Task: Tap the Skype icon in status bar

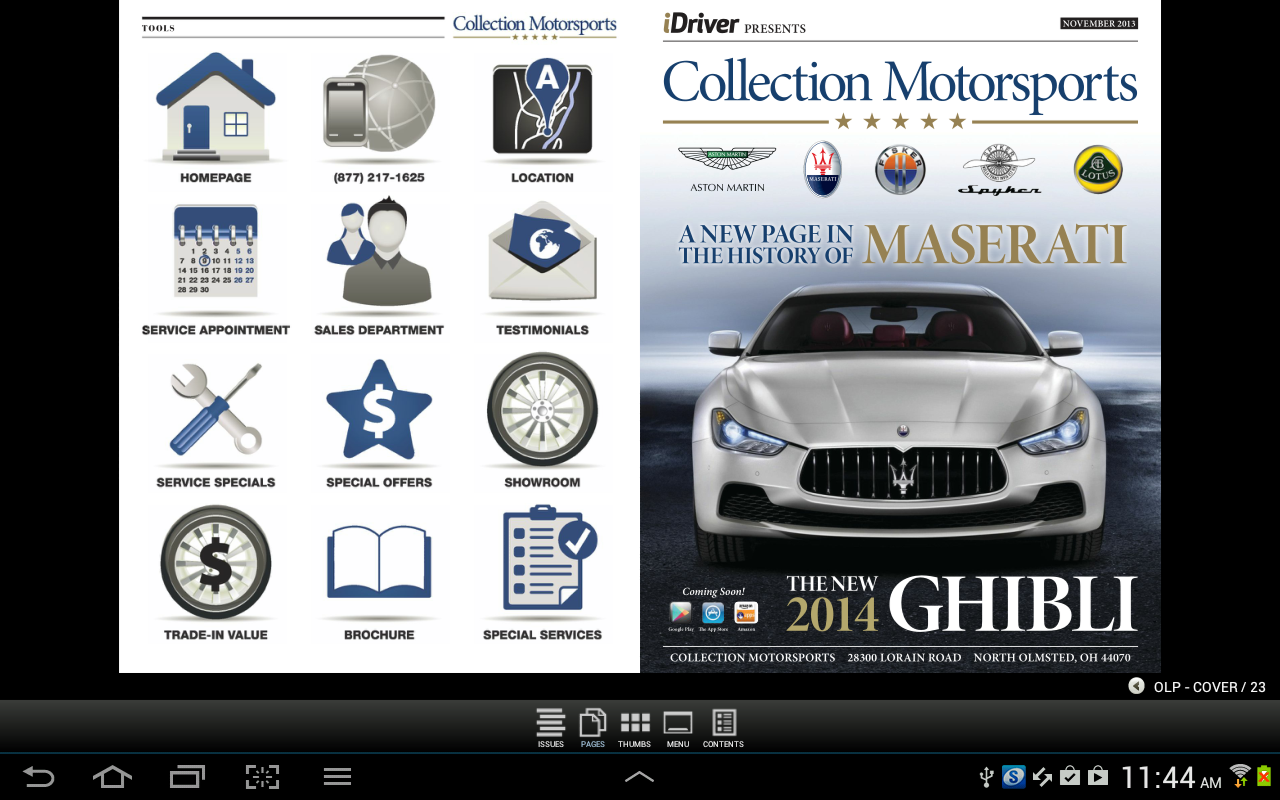Action: (1014, 776)
